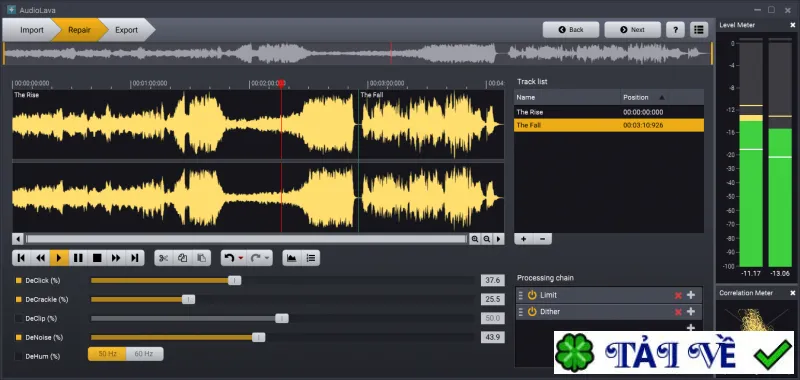
Task: Click the DeCrackle slider handle
Action: tap(188, 299)
